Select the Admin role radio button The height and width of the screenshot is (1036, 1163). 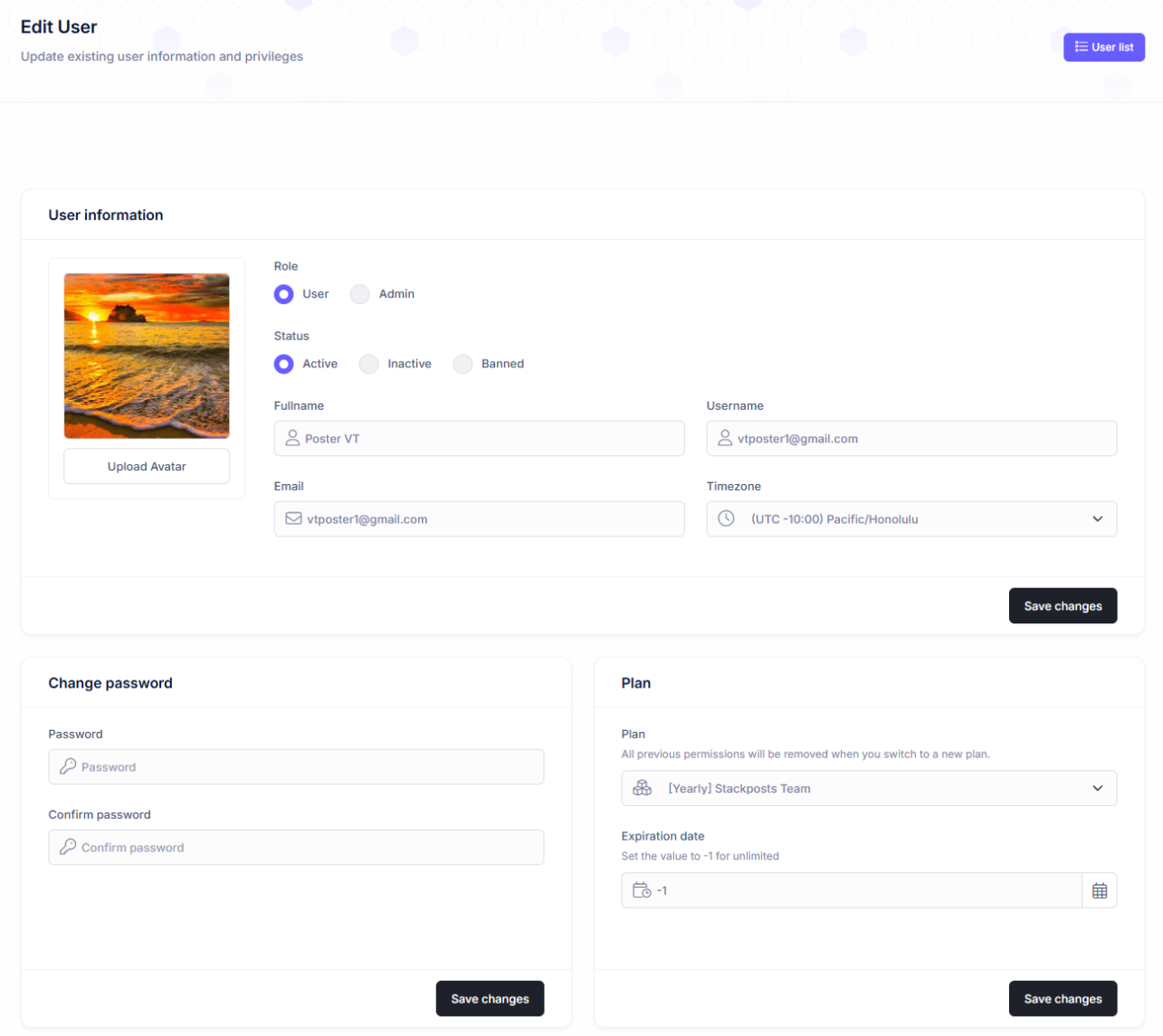click(360, 294)
